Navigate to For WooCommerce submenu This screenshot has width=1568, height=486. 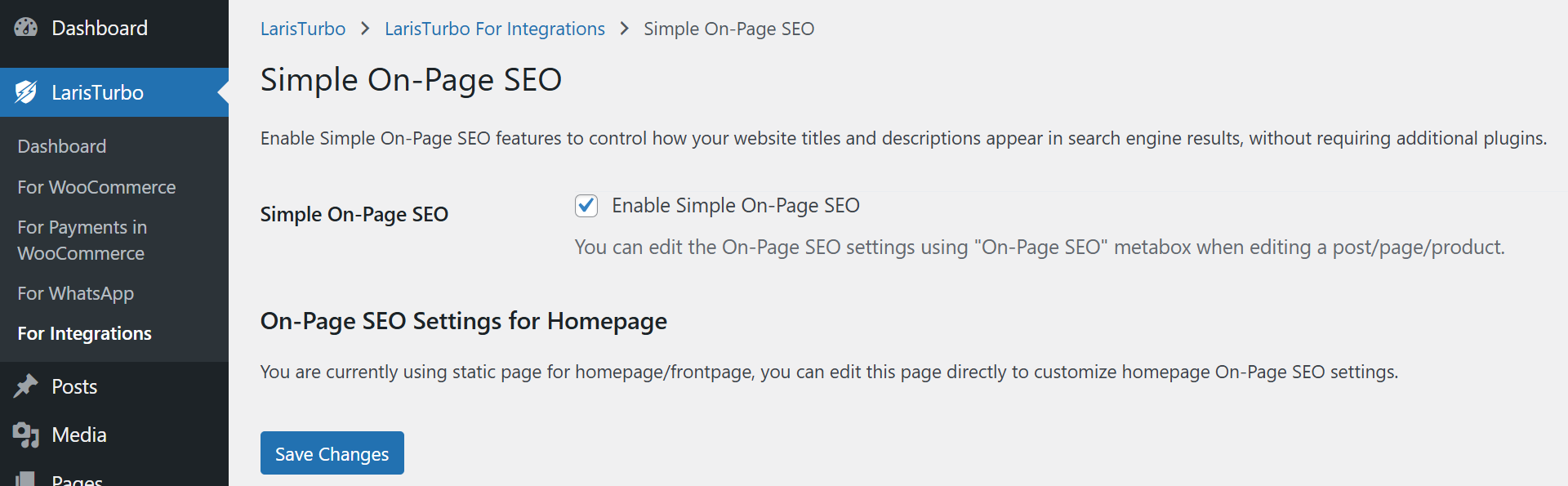[96, 187]
